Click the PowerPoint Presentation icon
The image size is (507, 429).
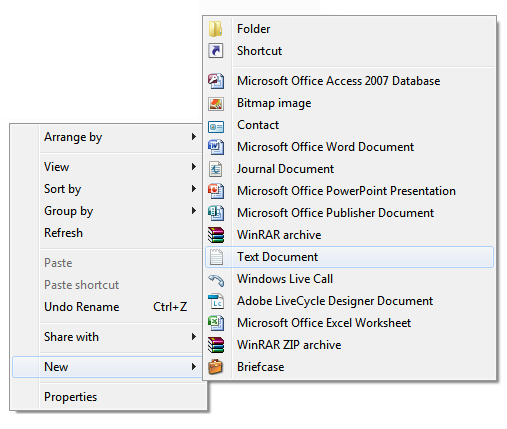tap(216, 191)
